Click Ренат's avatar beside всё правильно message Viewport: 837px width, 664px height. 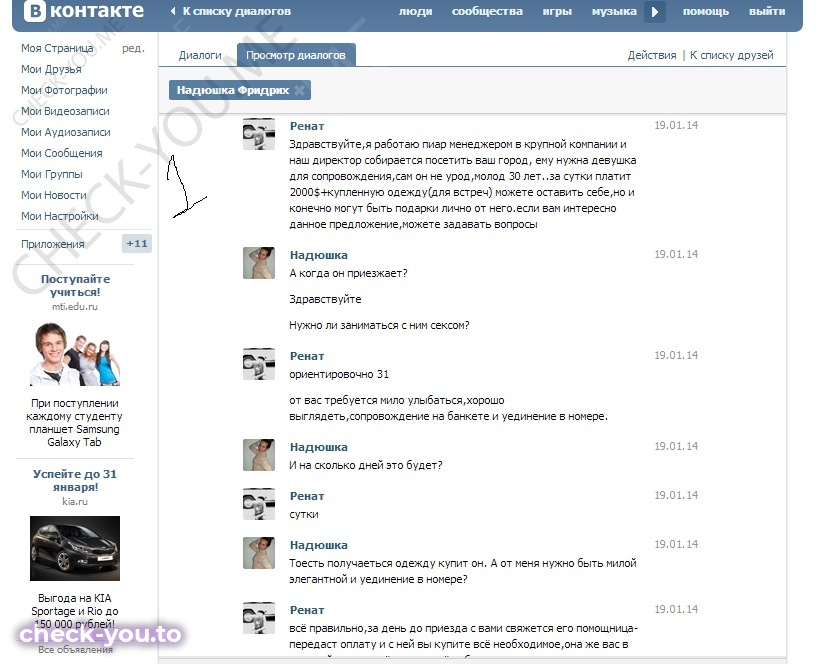click(x=259, y=618)
